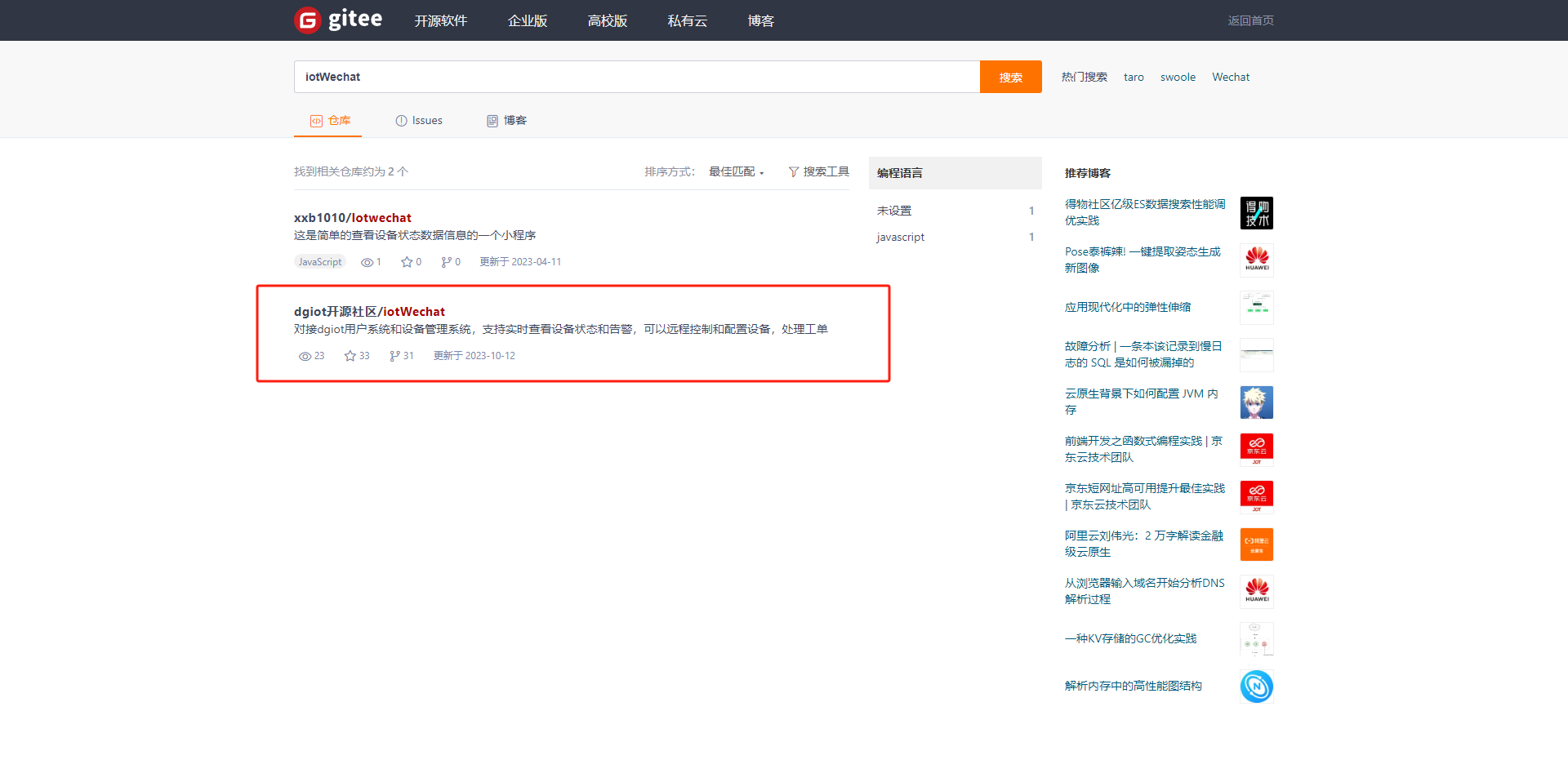
Task: Click the funnel icon beside 搜索工具
Action: click(794, 171)
